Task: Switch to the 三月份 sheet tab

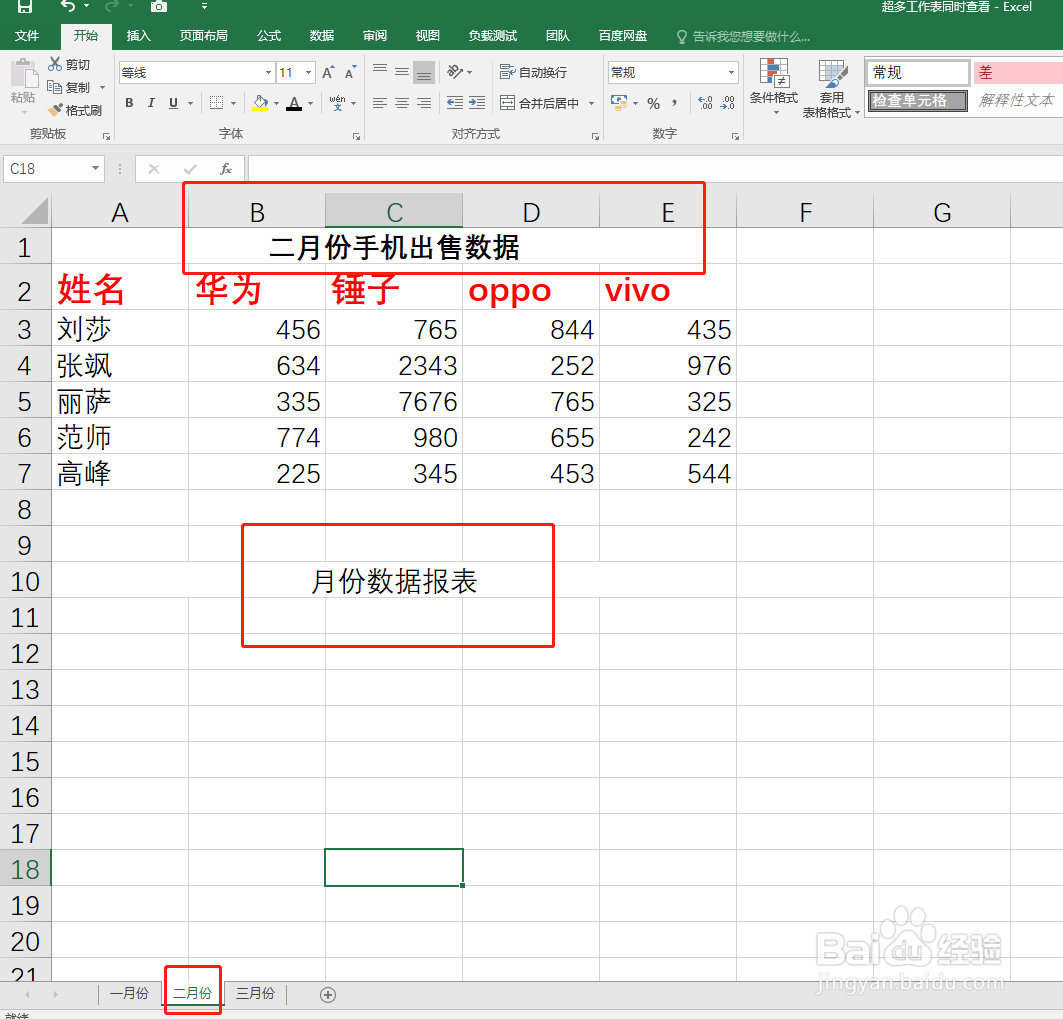Action: coord(255,993)
